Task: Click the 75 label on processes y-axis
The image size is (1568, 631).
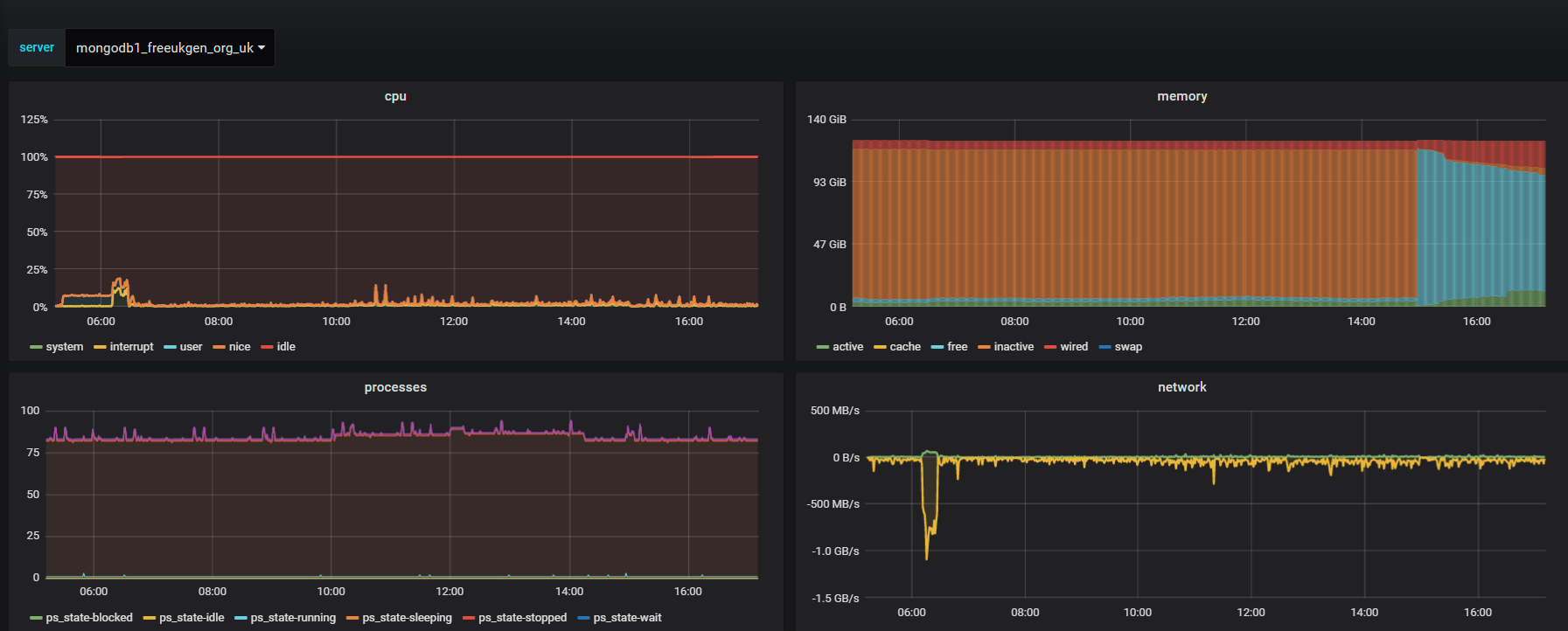Action: [x=33, y=453]
